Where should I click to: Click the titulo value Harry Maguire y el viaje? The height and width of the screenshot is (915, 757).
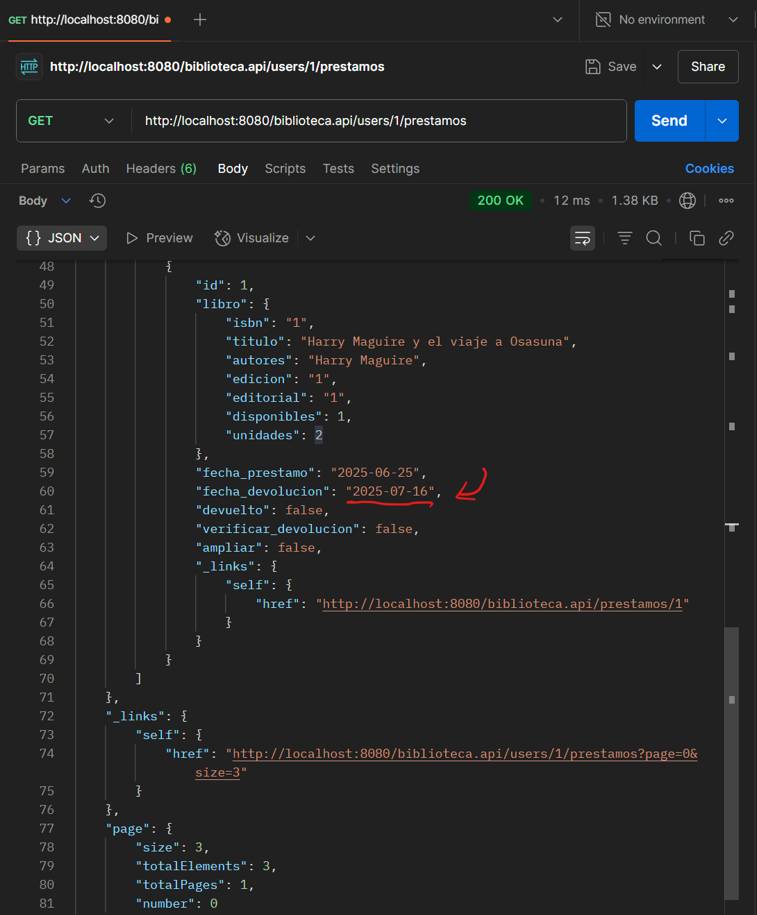[435, 341]
